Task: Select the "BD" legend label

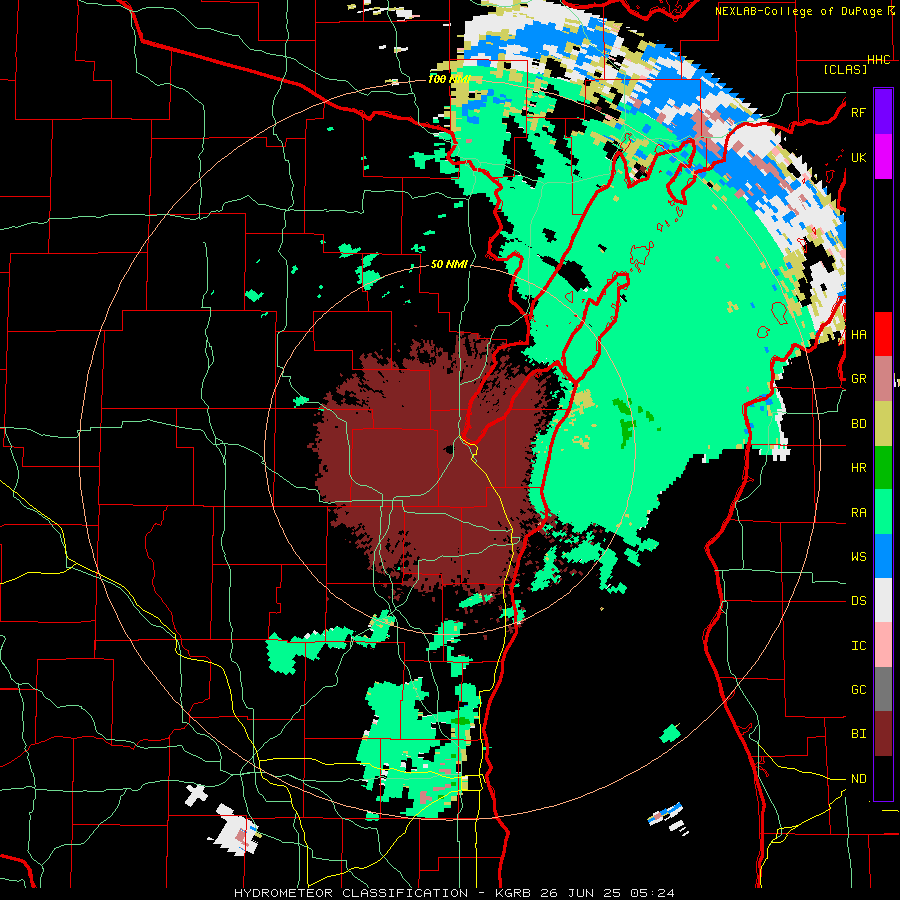Action: coord(858,424)
